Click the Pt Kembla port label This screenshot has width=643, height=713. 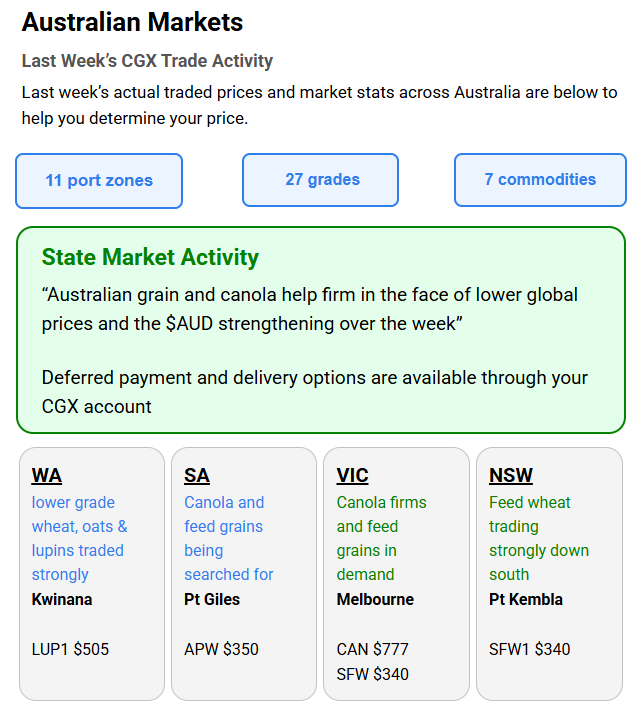pyautogui.click(x=526, y=600)
